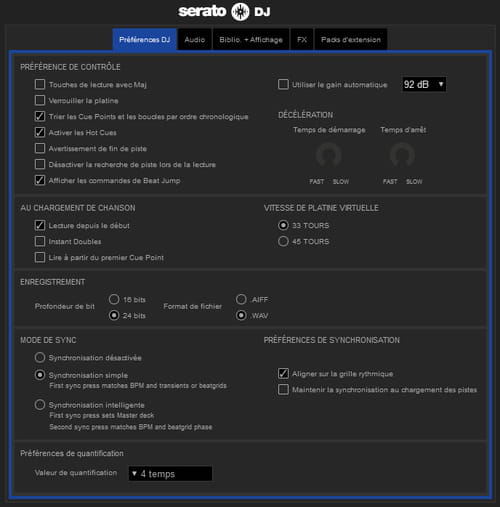Click the Profondeur de bit label
This screenshot has height=507, width=500.
click(65, 307)
